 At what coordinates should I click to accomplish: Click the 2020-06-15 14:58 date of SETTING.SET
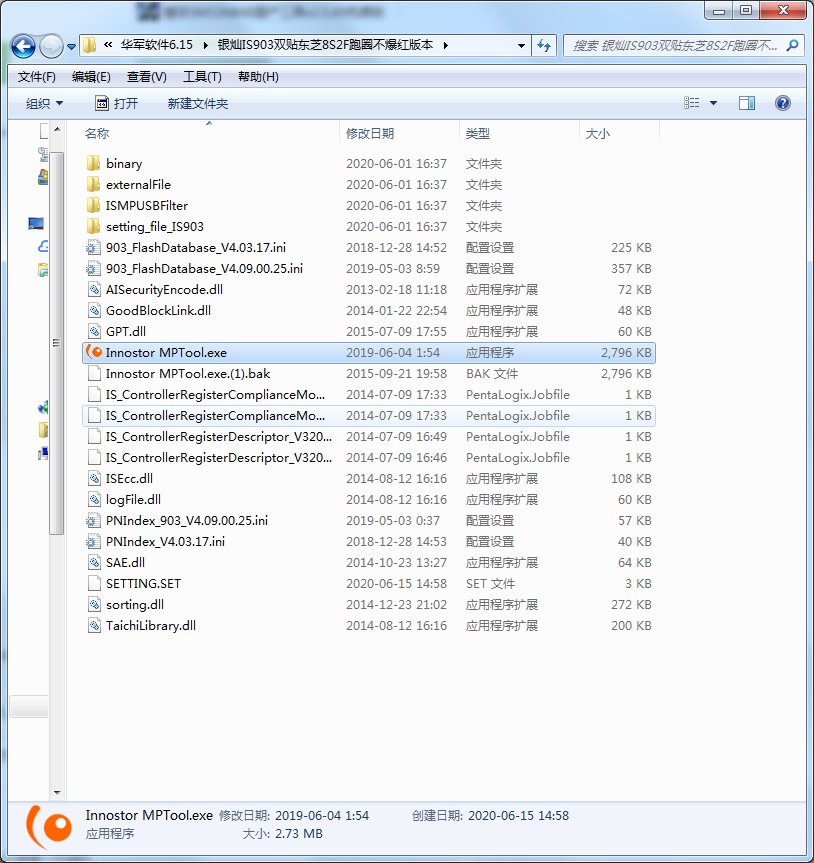click(x=396, y=583)
